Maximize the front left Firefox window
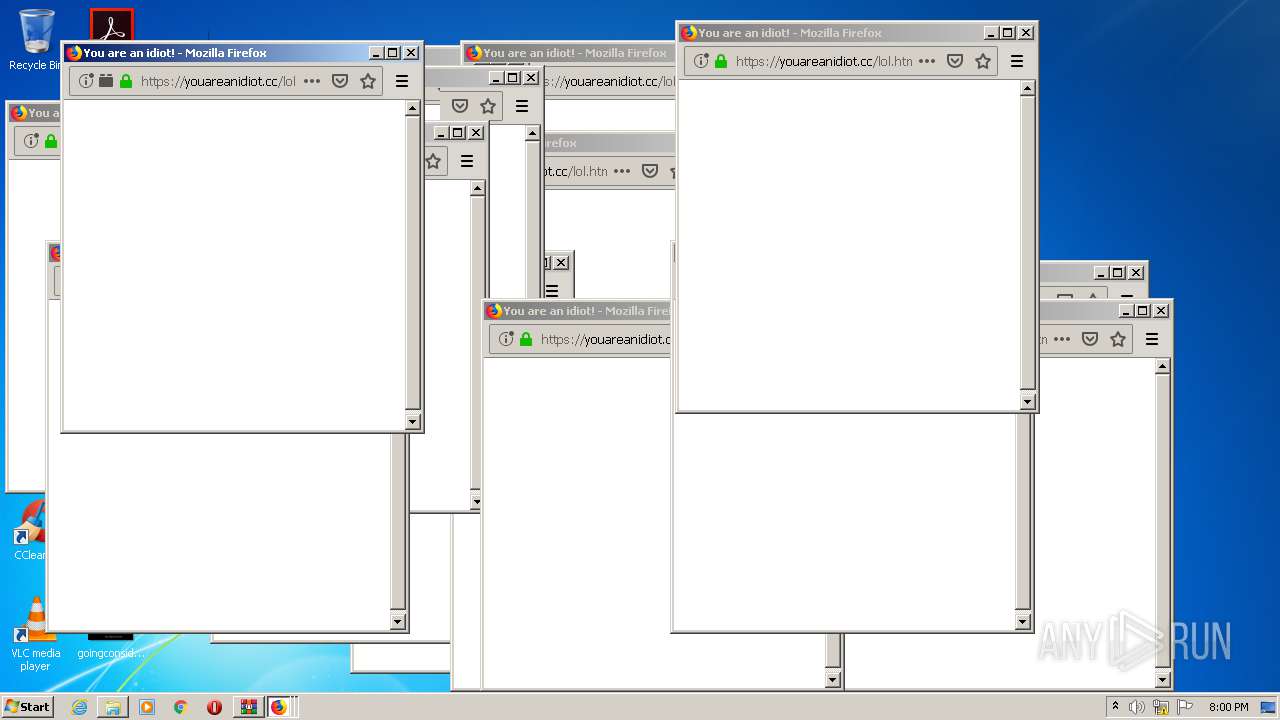 pos(392,53)
